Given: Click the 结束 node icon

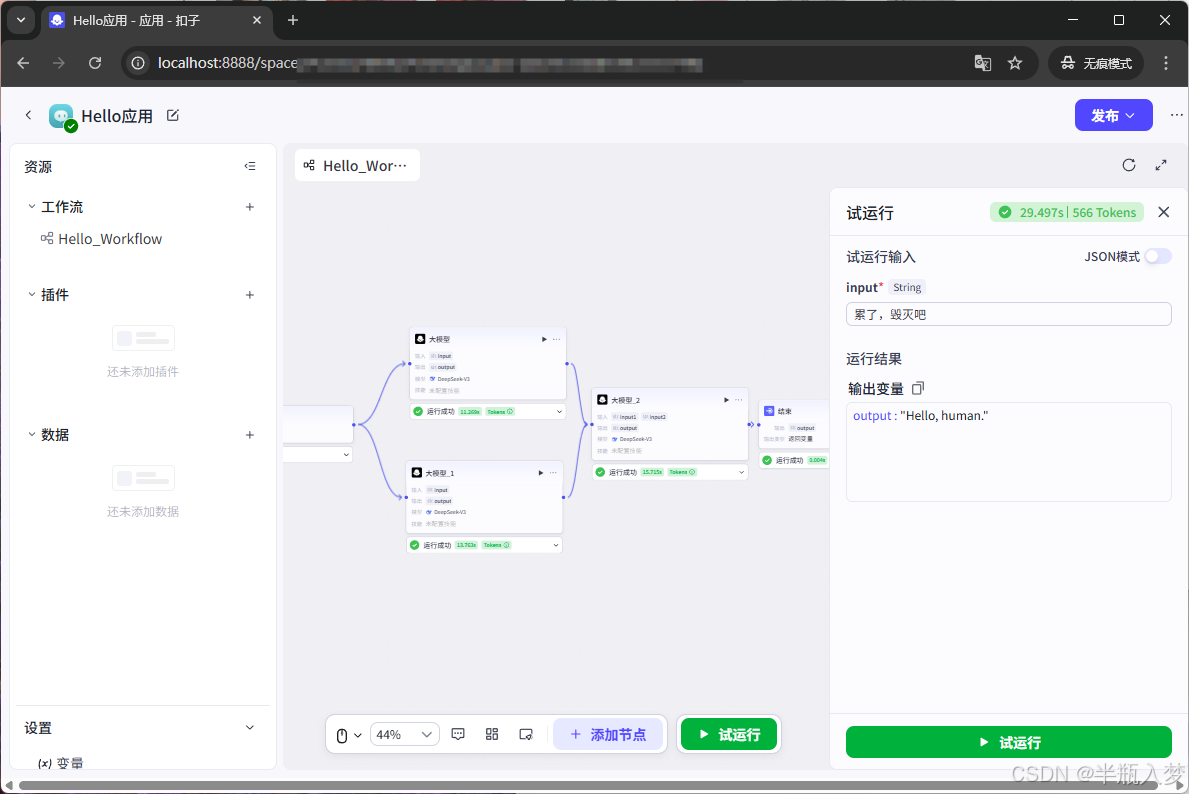Looking at the screenshot, I should tap(769, 410).
